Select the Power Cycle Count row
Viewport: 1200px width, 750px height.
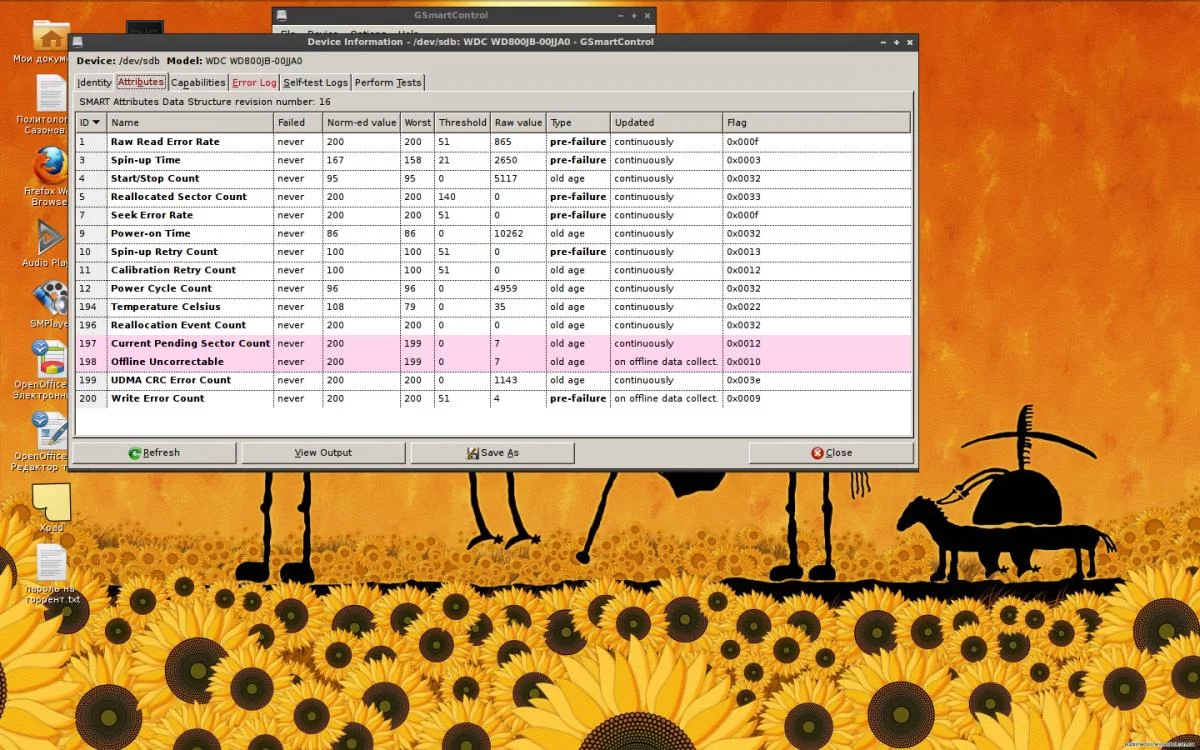(x=493, y=288)
